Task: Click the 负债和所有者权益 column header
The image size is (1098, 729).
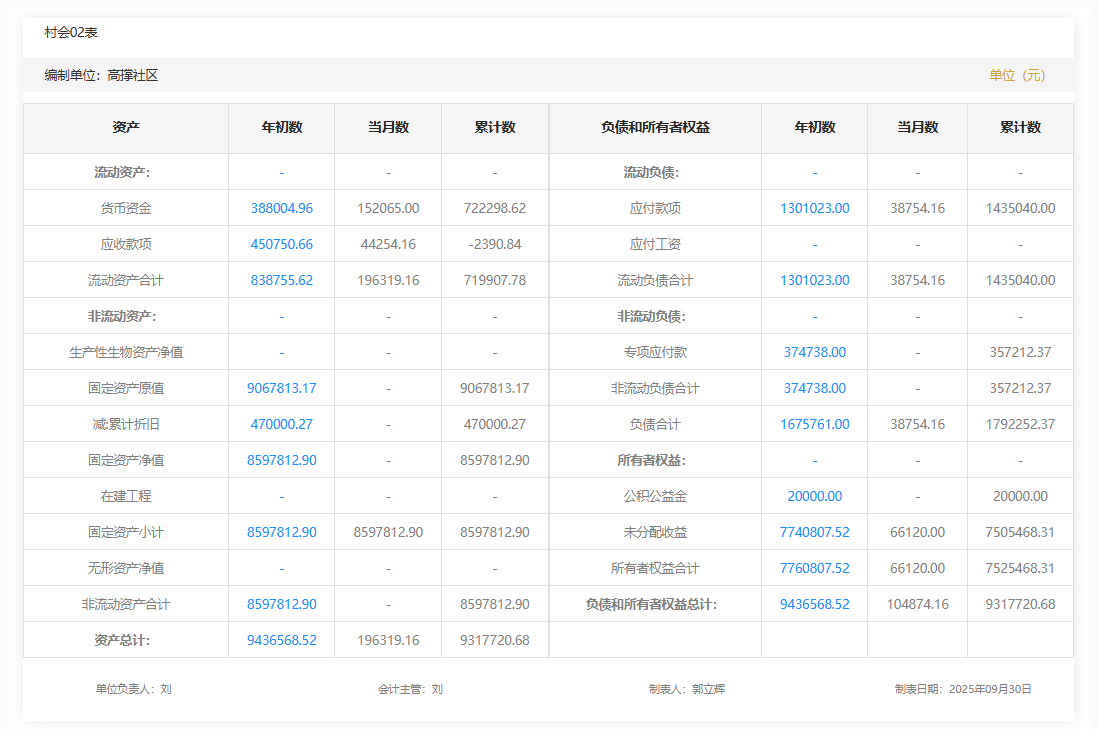Action: coord(655,128)
